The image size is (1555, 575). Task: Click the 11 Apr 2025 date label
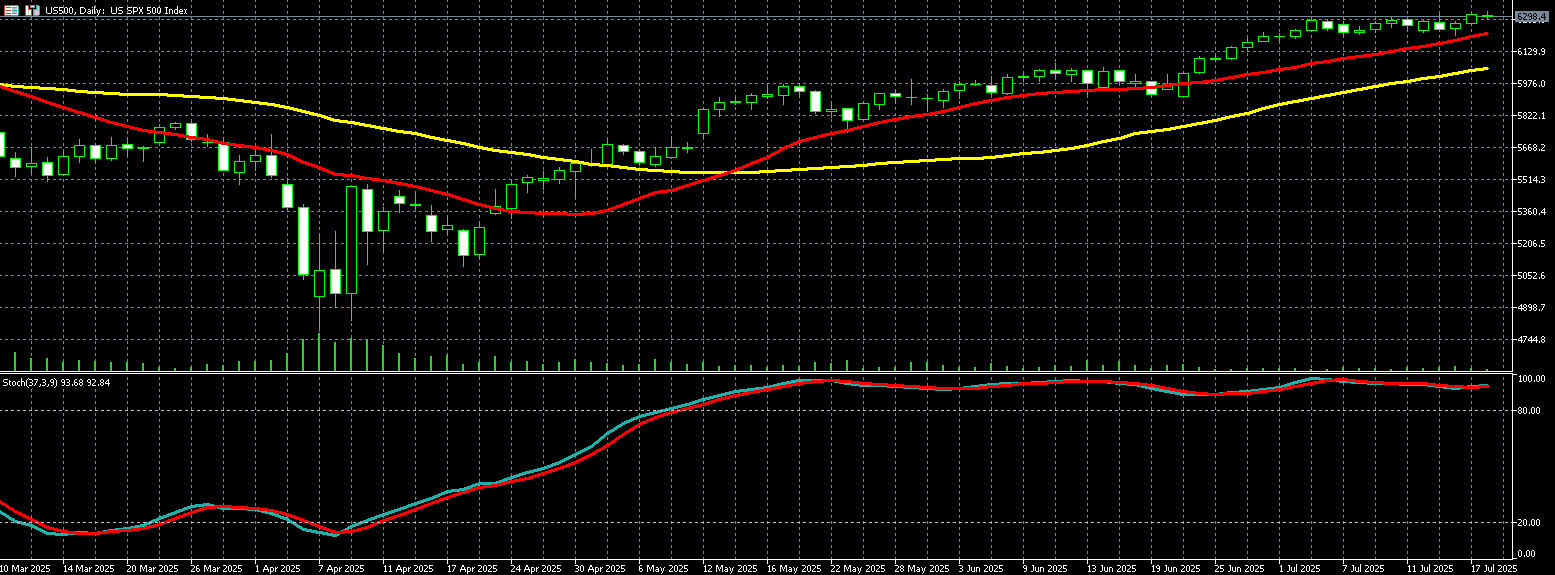coord(409,567)
